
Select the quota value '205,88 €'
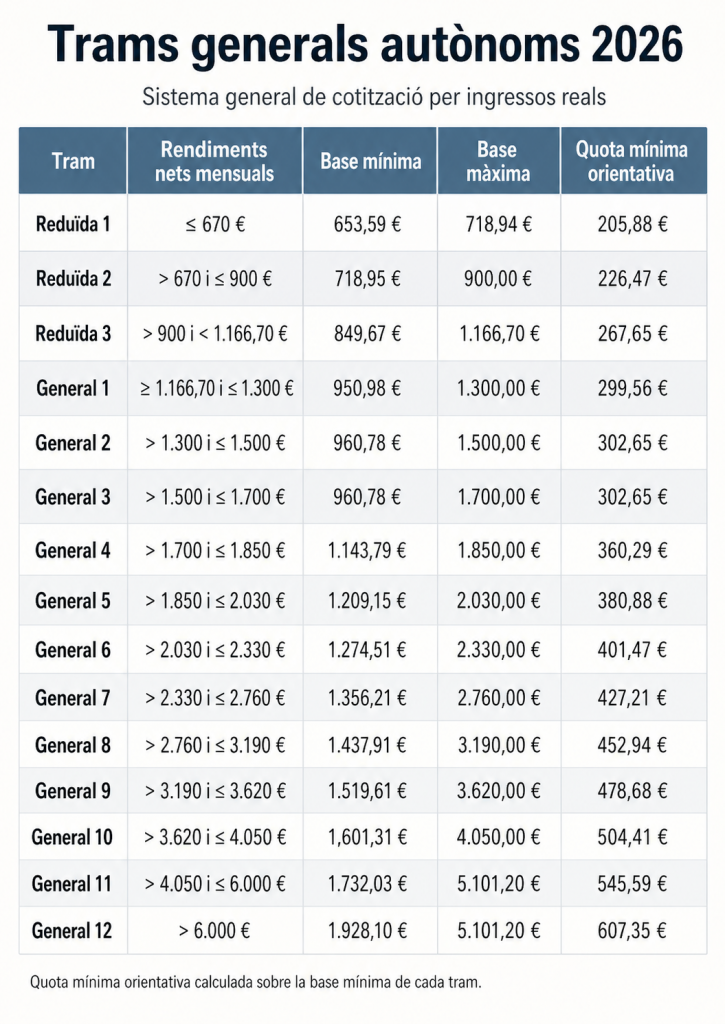631,224
